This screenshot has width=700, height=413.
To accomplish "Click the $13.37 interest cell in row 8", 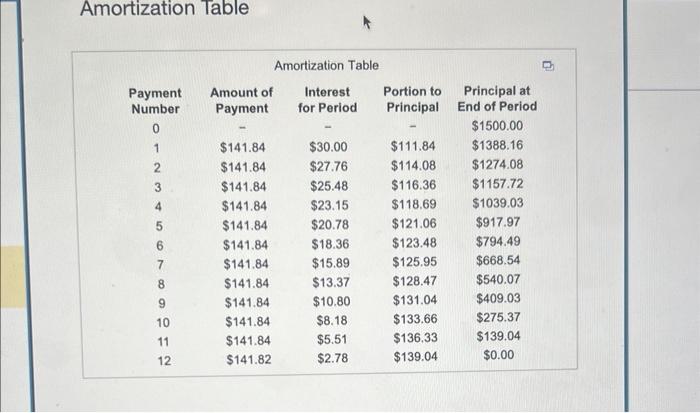I will click(331, 282).
